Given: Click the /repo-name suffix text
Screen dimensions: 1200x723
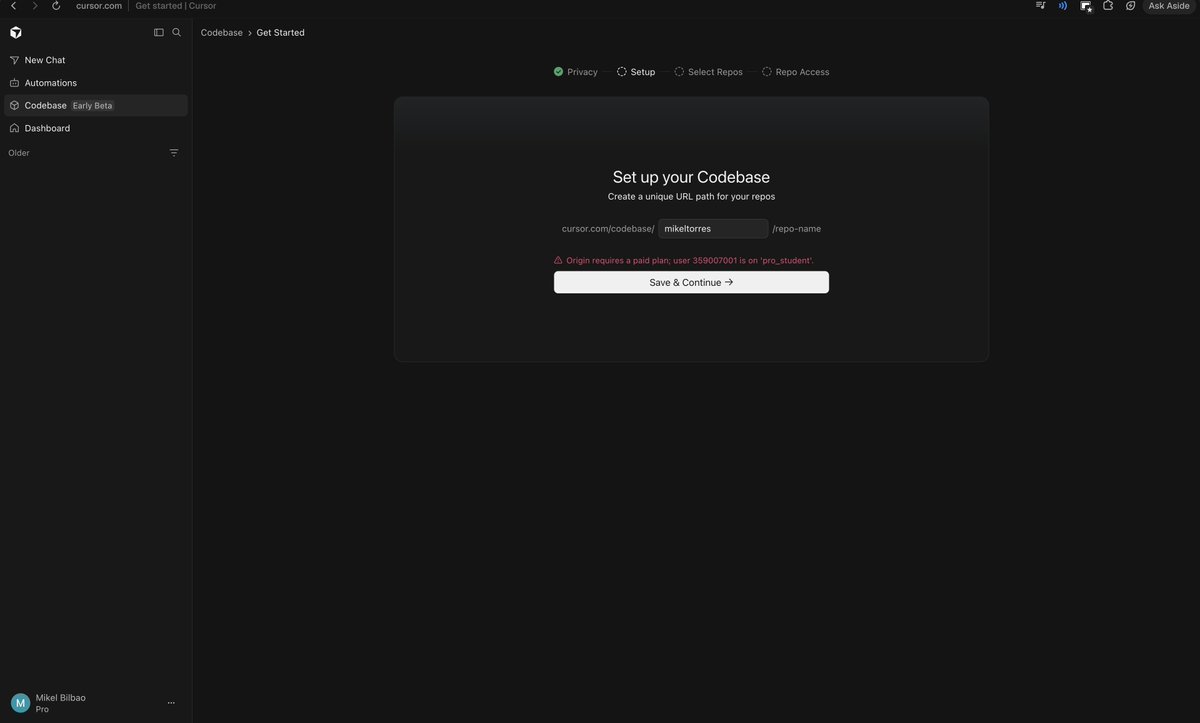Looking at the screenshot, I should click(x=797, y=229).
